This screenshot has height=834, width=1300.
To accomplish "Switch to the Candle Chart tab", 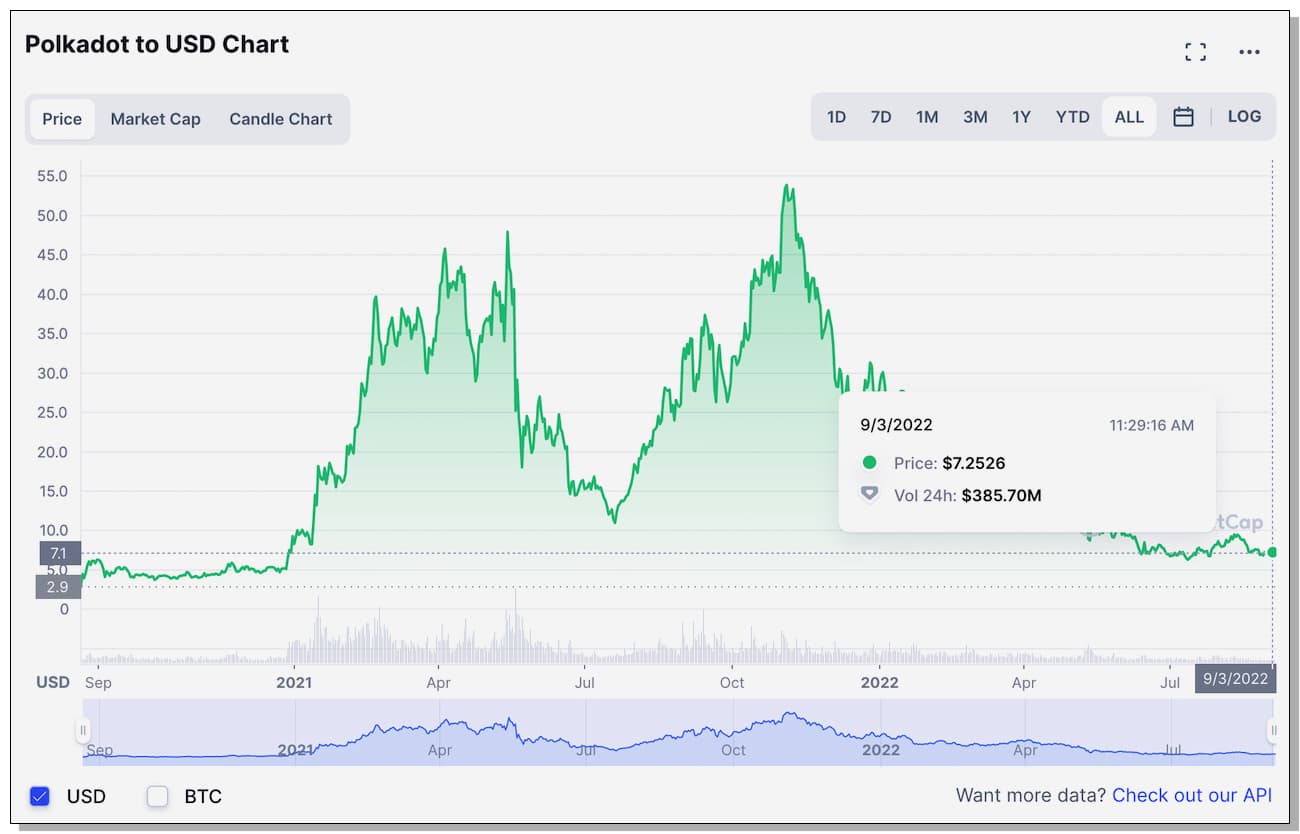I will pos(280,119).
